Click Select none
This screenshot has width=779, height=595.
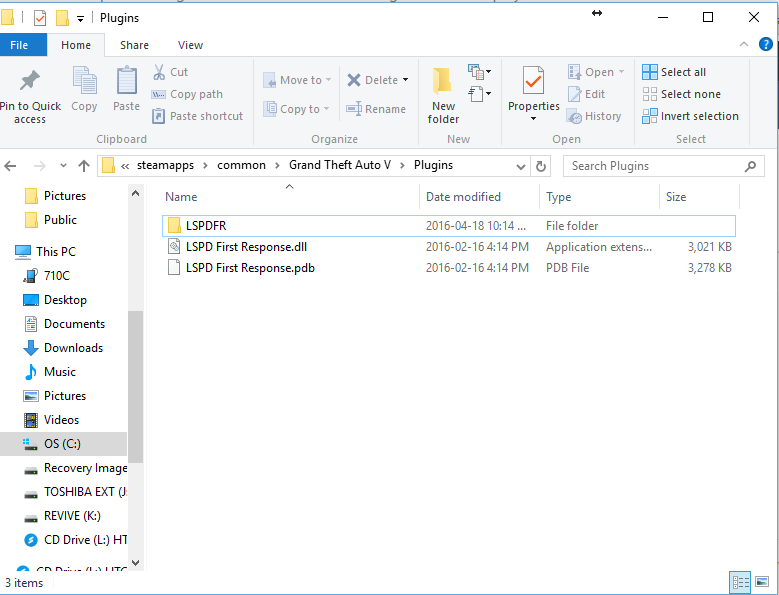coord(681,94)
